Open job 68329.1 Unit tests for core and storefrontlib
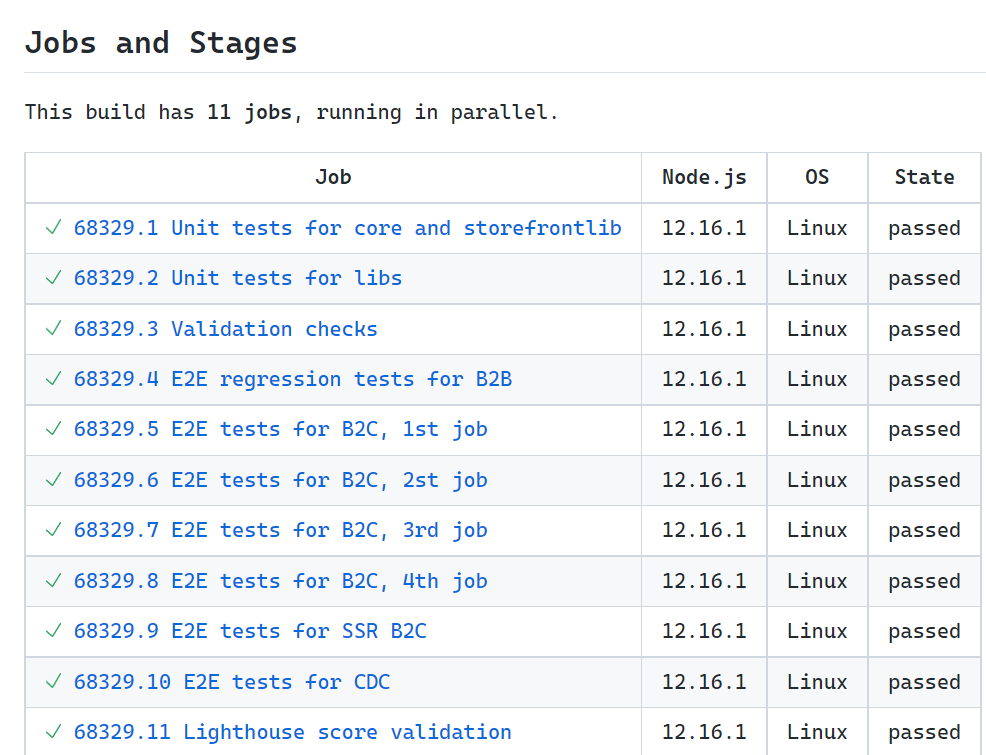This screenshot has height=755, width=986. pyautogui.click(x=347, y=228)
